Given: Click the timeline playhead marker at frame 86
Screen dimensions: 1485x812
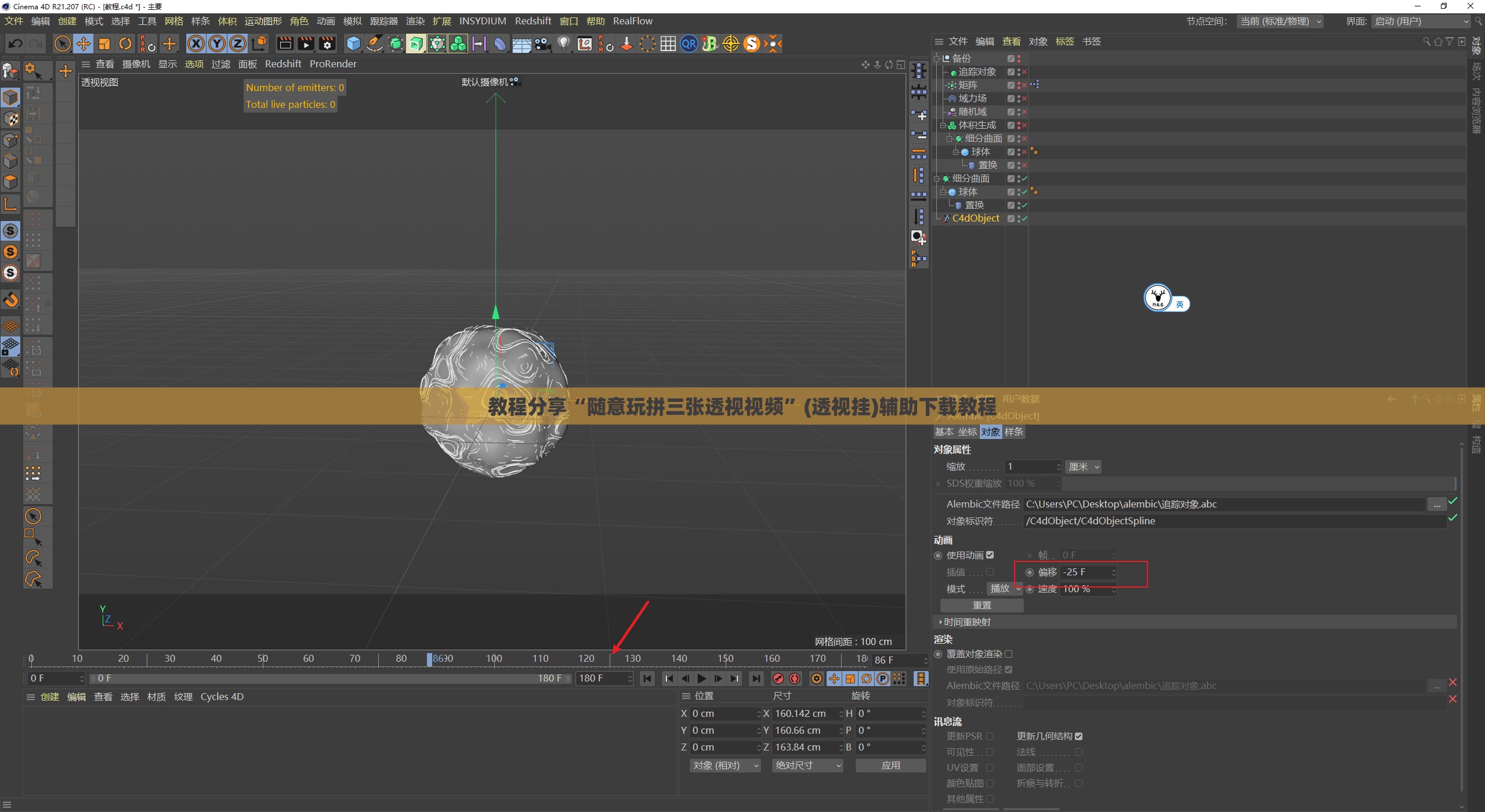Looking at the screenshot, I should pos(430,659).
